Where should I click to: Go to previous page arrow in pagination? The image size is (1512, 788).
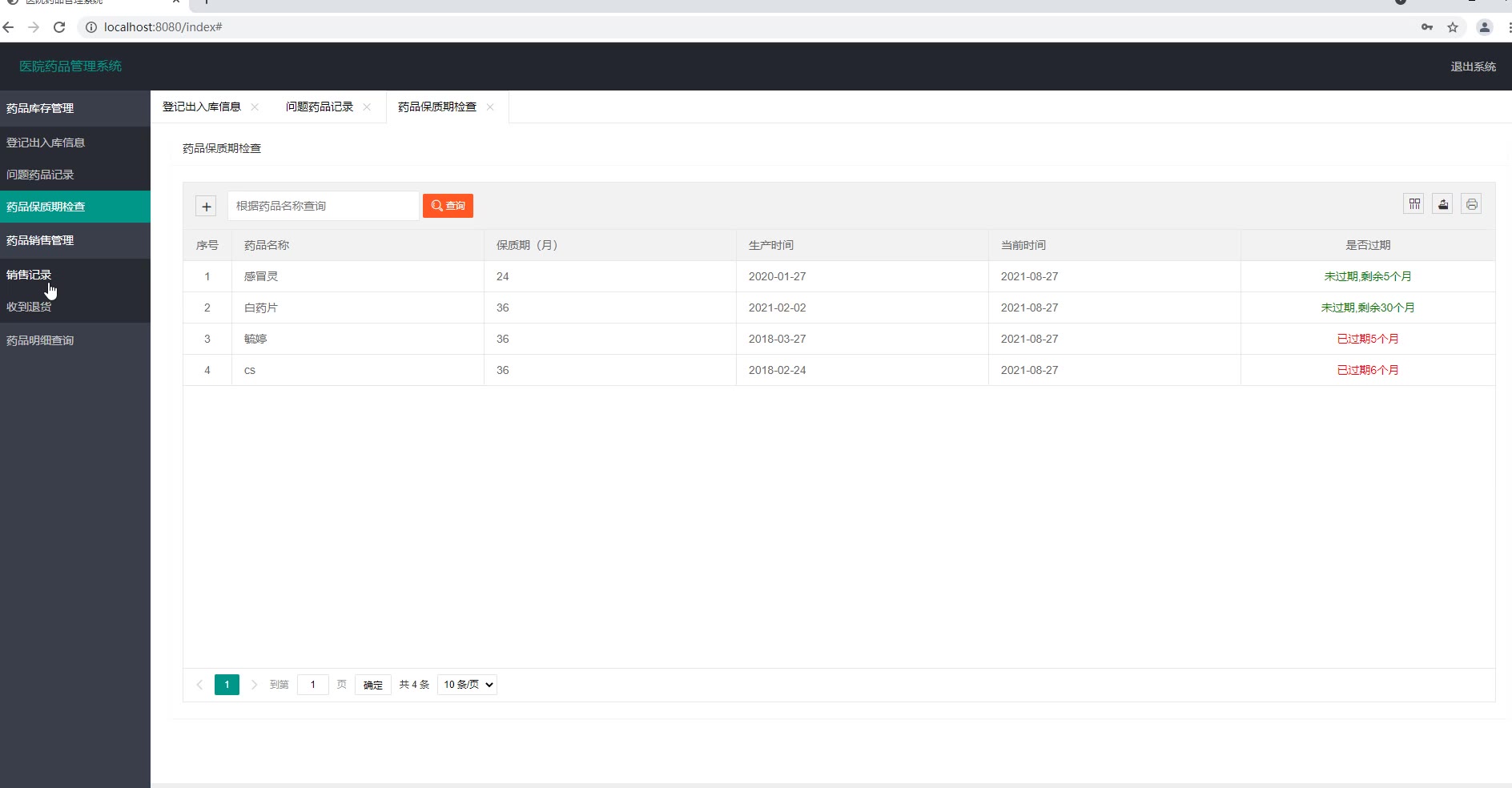click(199, 685)
